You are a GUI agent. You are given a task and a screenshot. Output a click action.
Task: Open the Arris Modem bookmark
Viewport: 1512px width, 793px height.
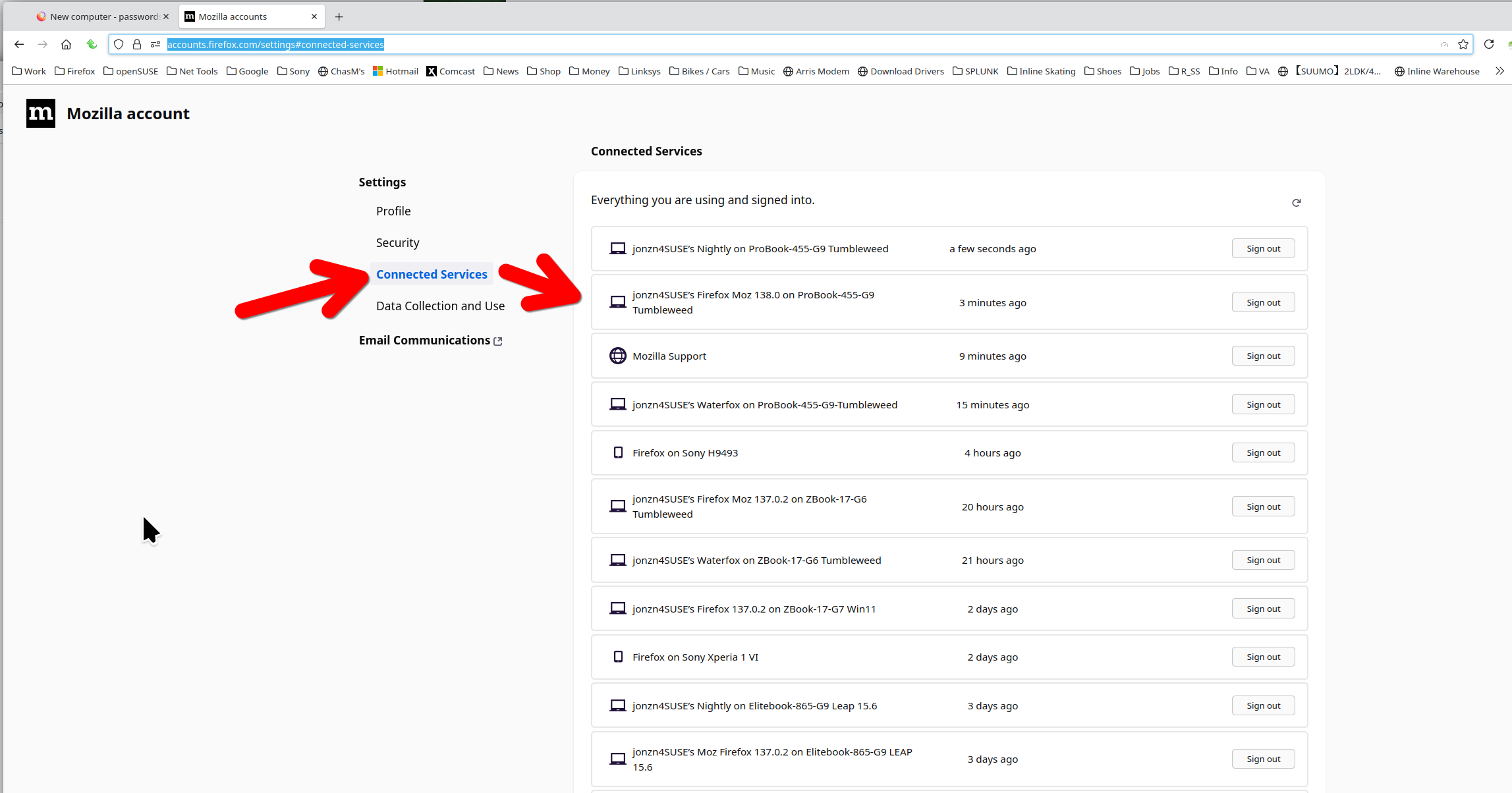tap(816, 71)
